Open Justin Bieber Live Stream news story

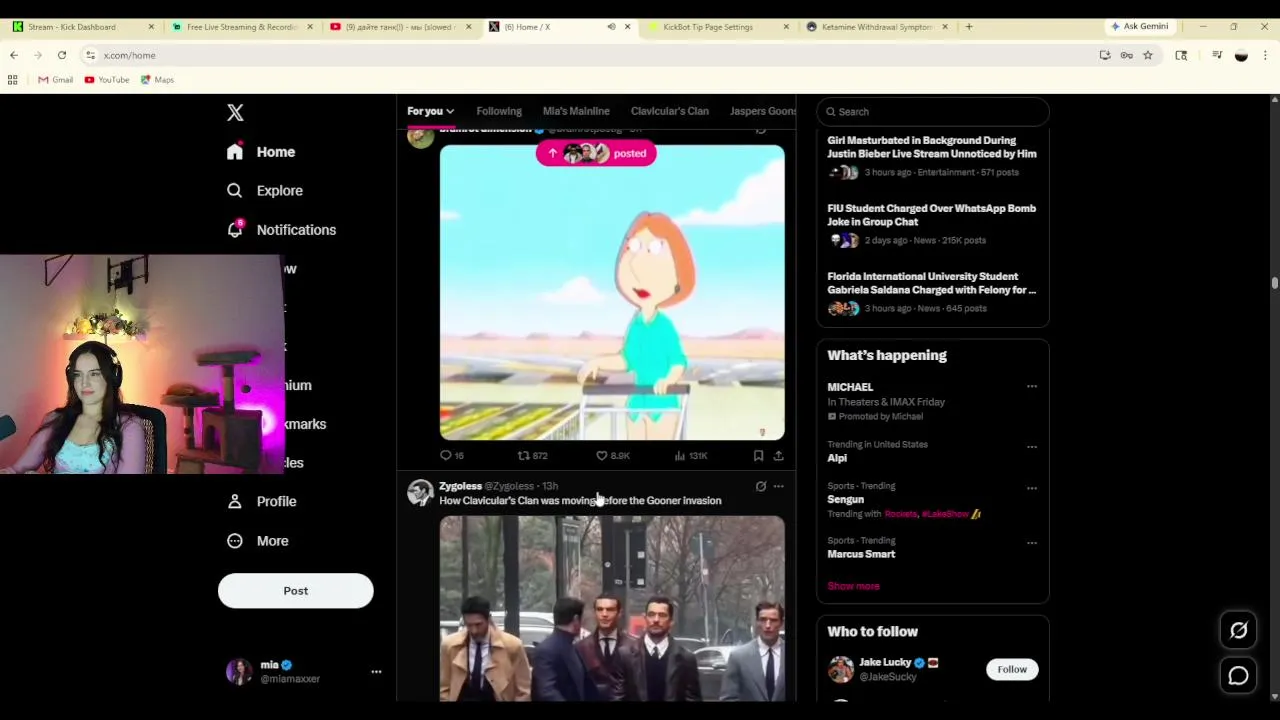(931, 147)
